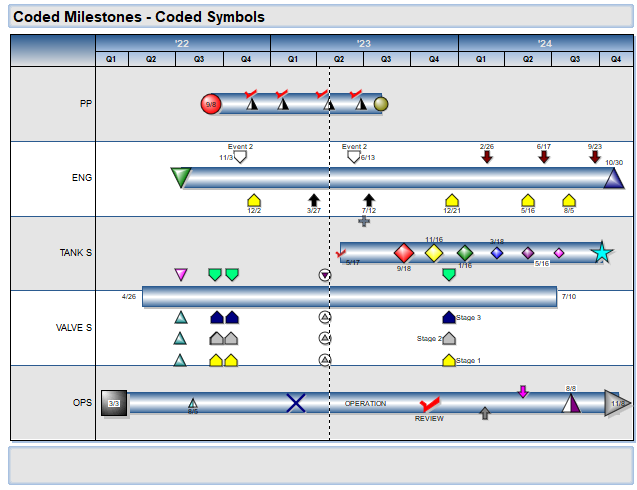Select the blue X symbol on the OPS bar

[x=296, y=403]
